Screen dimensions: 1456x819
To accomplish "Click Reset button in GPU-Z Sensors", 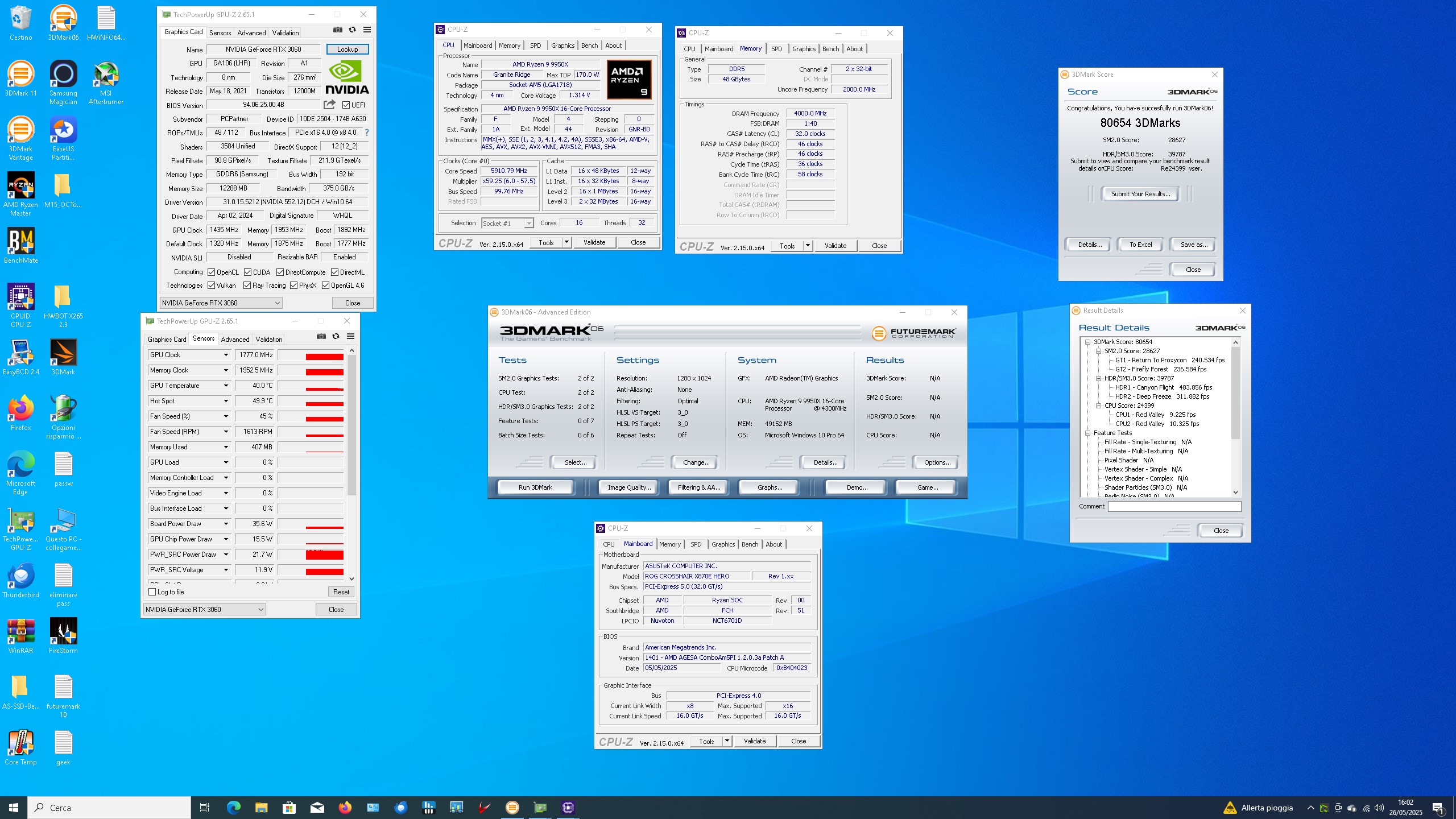I will [341, 592].
